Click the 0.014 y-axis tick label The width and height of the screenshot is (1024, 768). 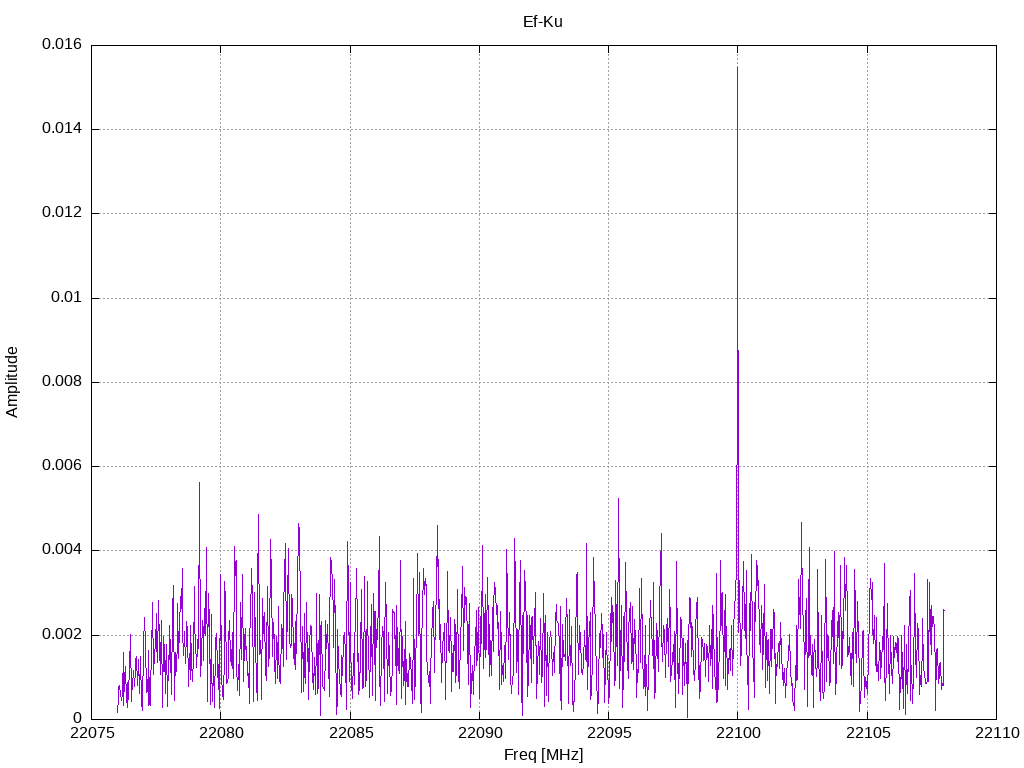[61, 129]
